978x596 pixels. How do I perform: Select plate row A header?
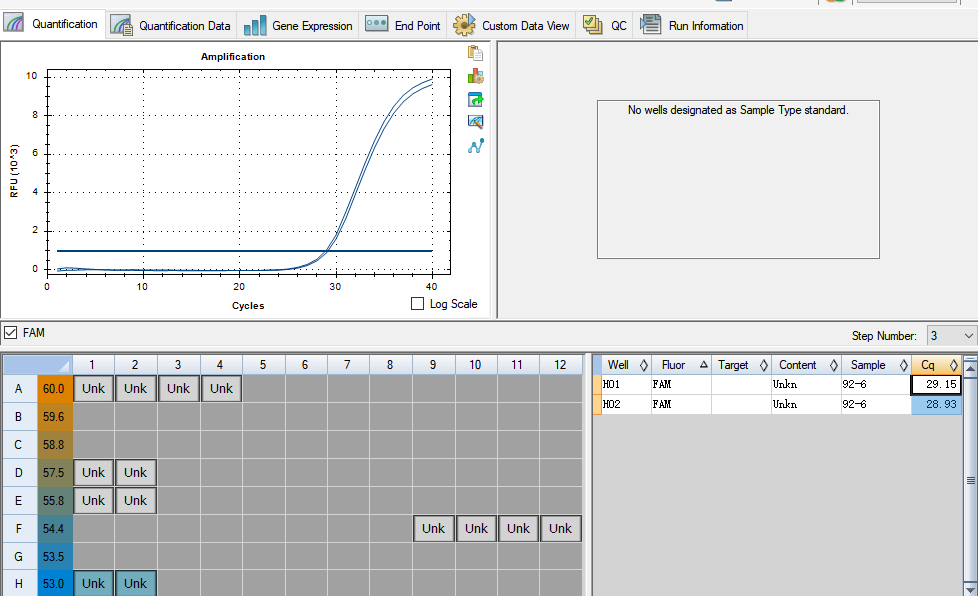pyautogui.click(x=19, y=388)
